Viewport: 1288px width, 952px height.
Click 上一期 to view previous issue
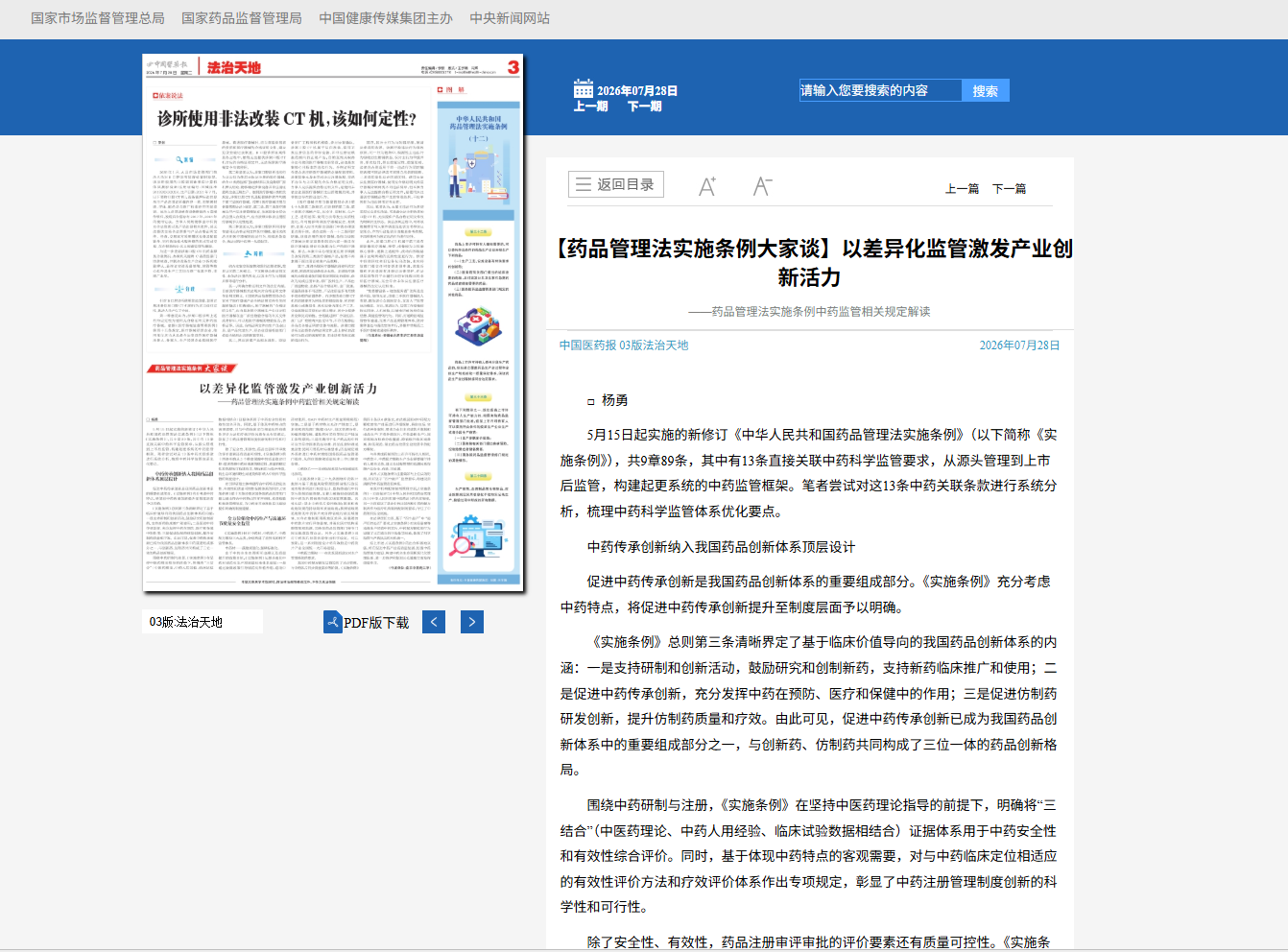pos(590,107)
